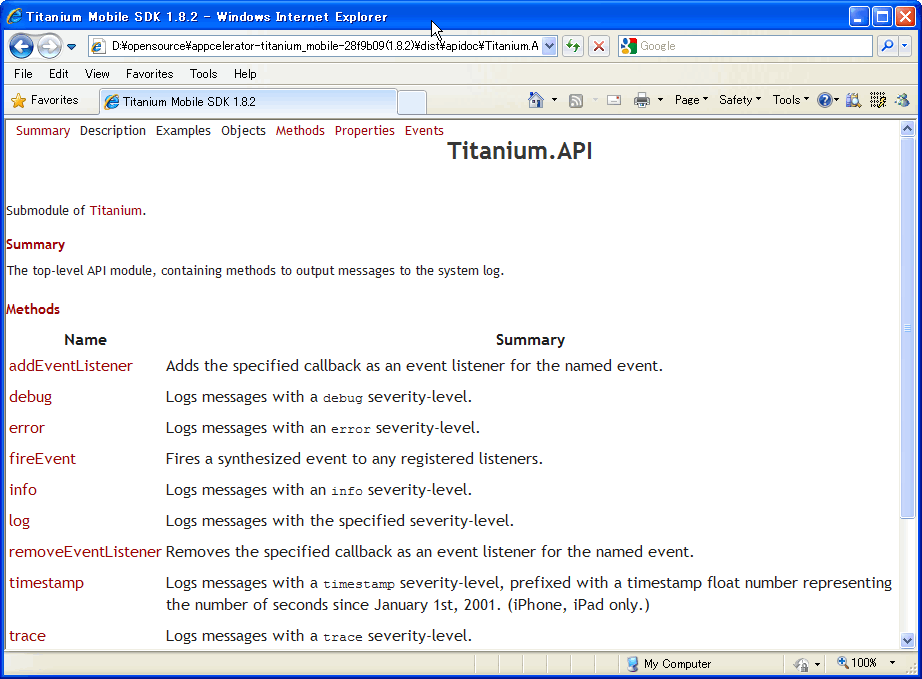Jump to Summary section link
This screenshot has height=679, width=922.
tap(43, 131)
